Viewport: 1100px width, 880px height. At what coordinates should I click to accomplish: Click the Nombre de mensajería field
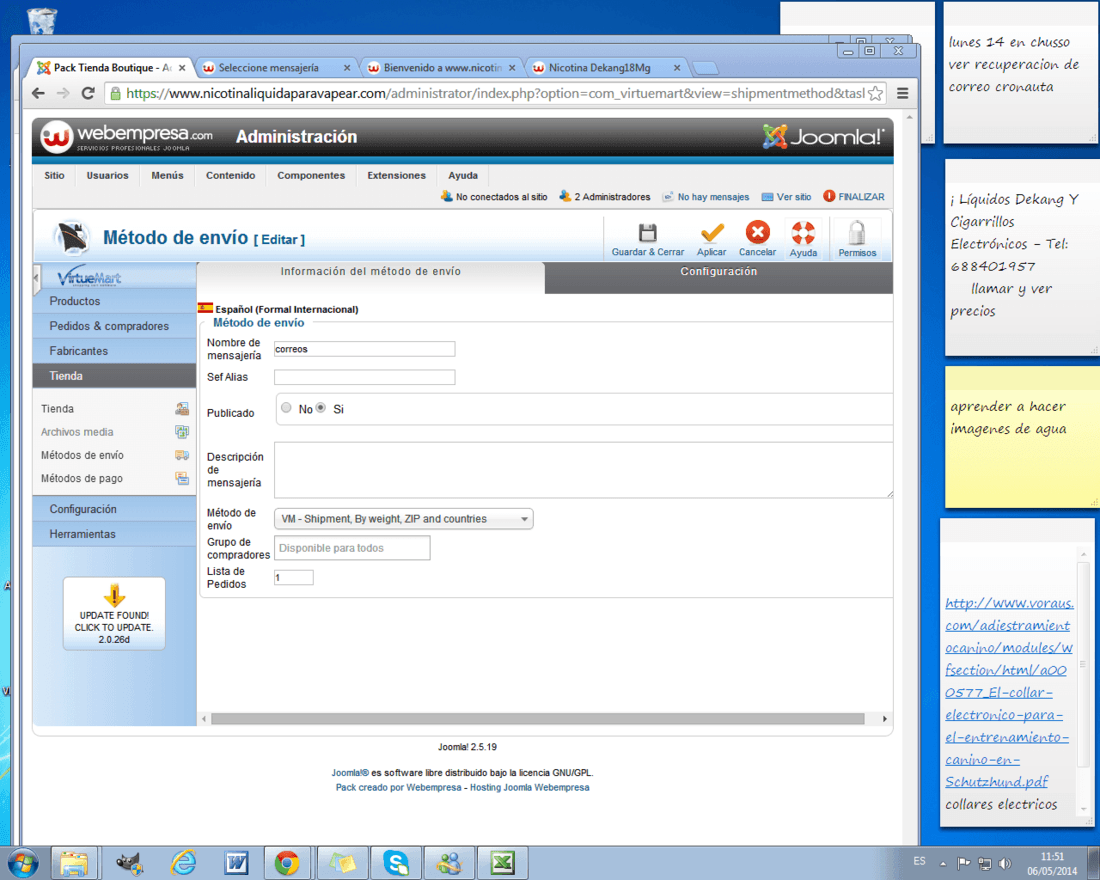[x=364, y=349]
